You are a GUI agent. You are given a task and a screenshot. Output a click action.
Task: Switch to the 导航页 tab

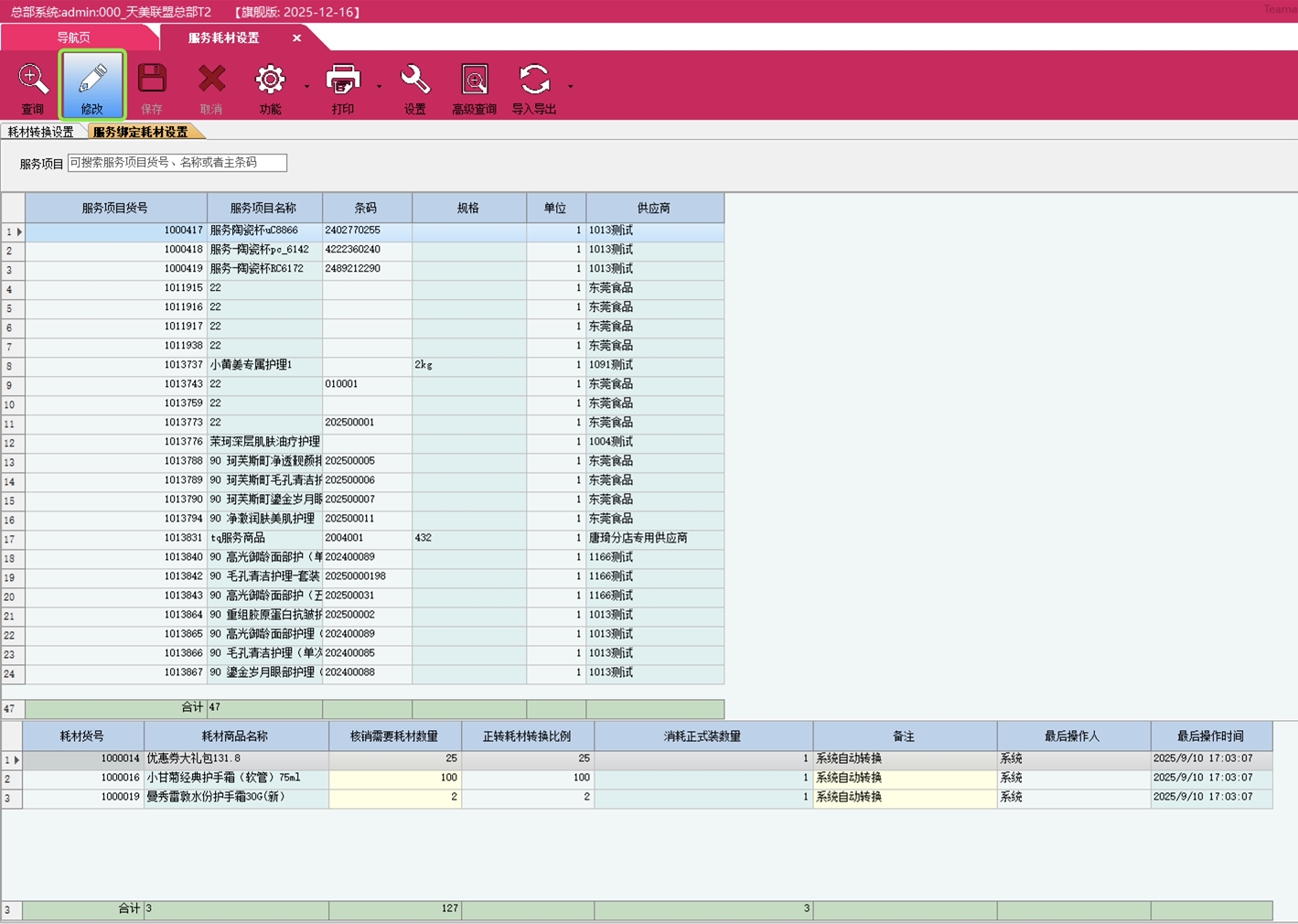click(x=73, y=38)
